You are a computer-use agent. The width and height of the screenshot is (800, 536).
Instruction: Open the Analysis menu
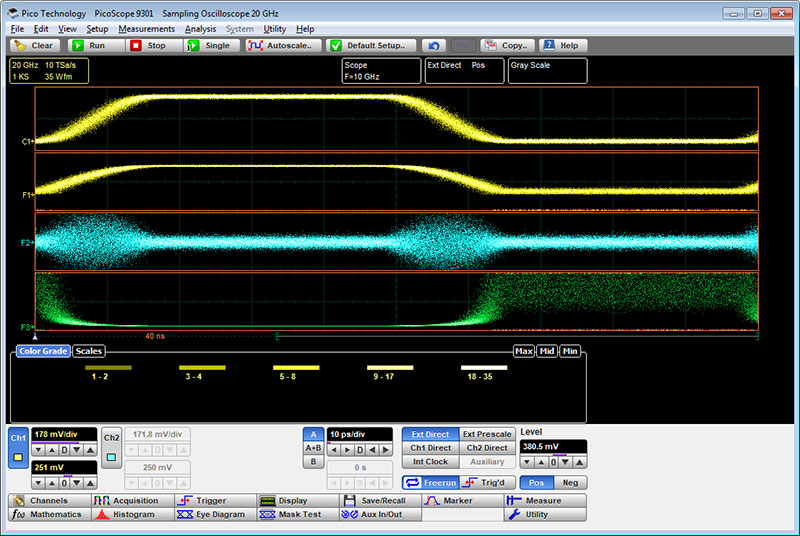pos(200,29)
